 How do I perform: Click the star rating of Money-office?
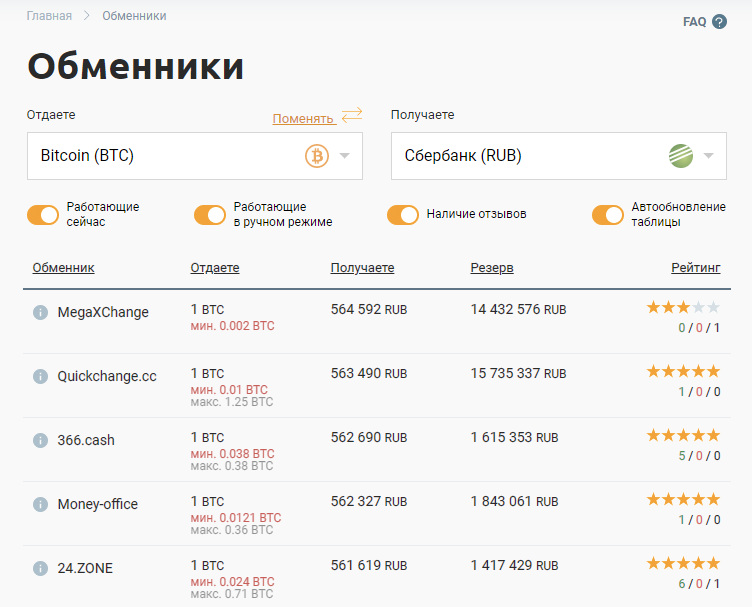pyautogui.click(x=683, y=499)
